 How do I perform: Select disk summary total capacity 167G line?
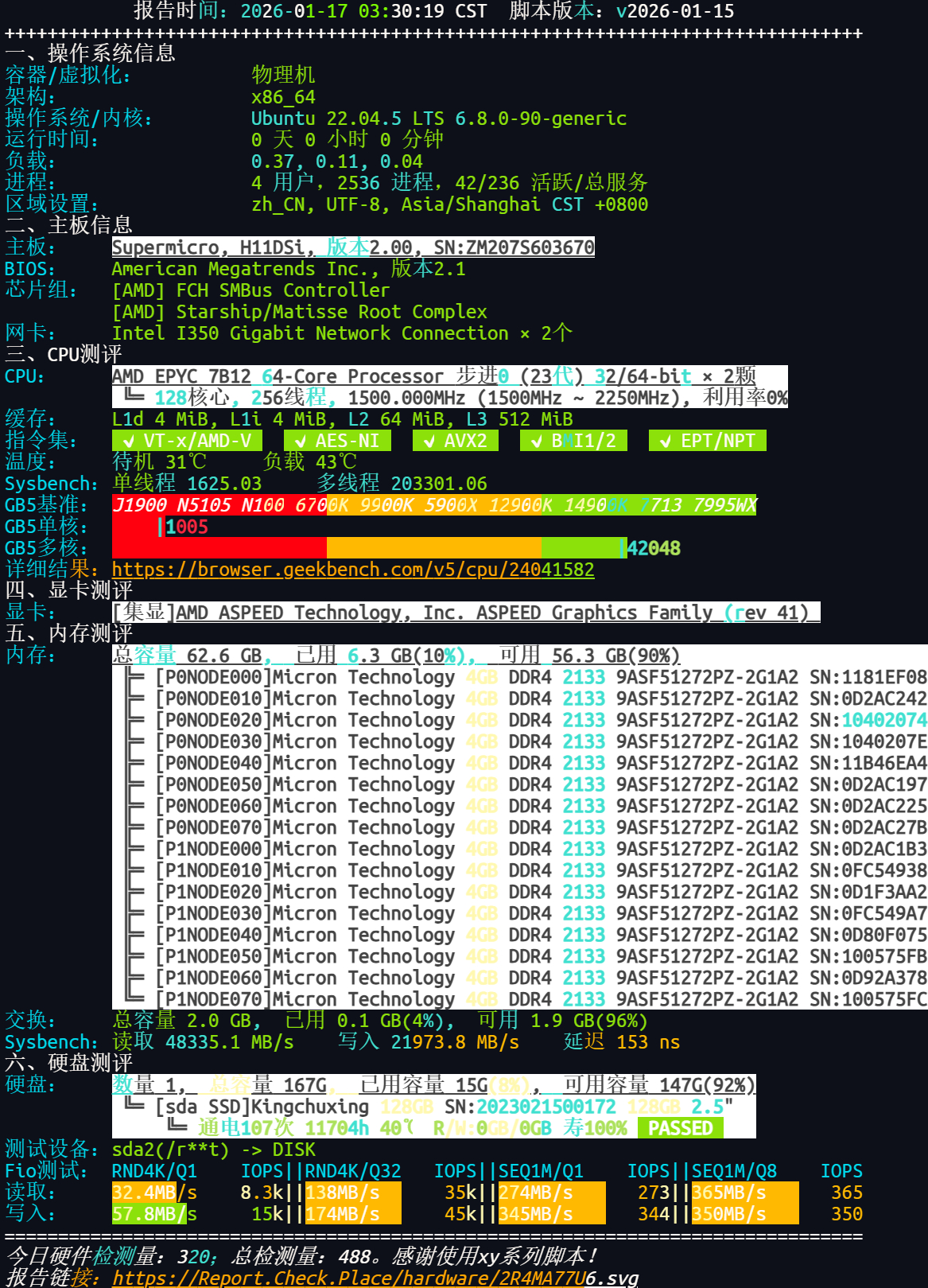coord(434,1085)
